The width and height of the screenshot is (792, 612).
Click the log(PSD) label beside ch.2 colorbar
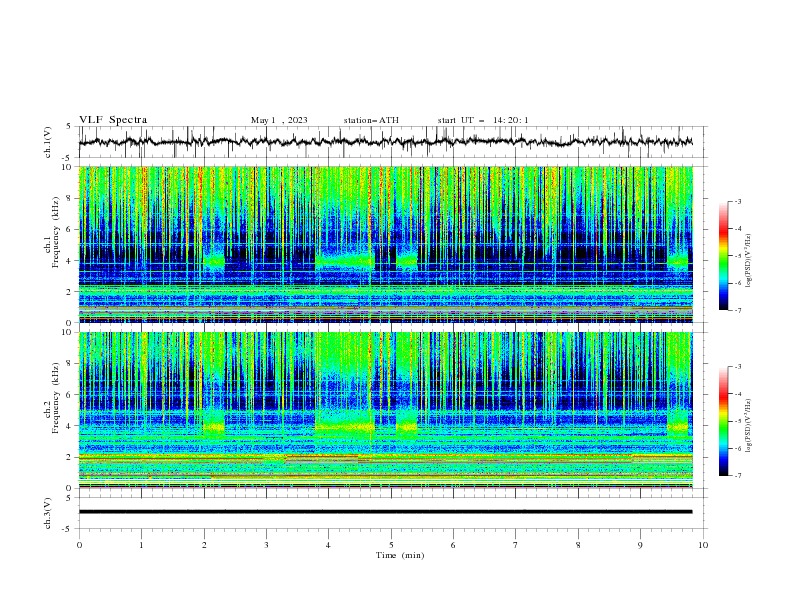[749, 426]
